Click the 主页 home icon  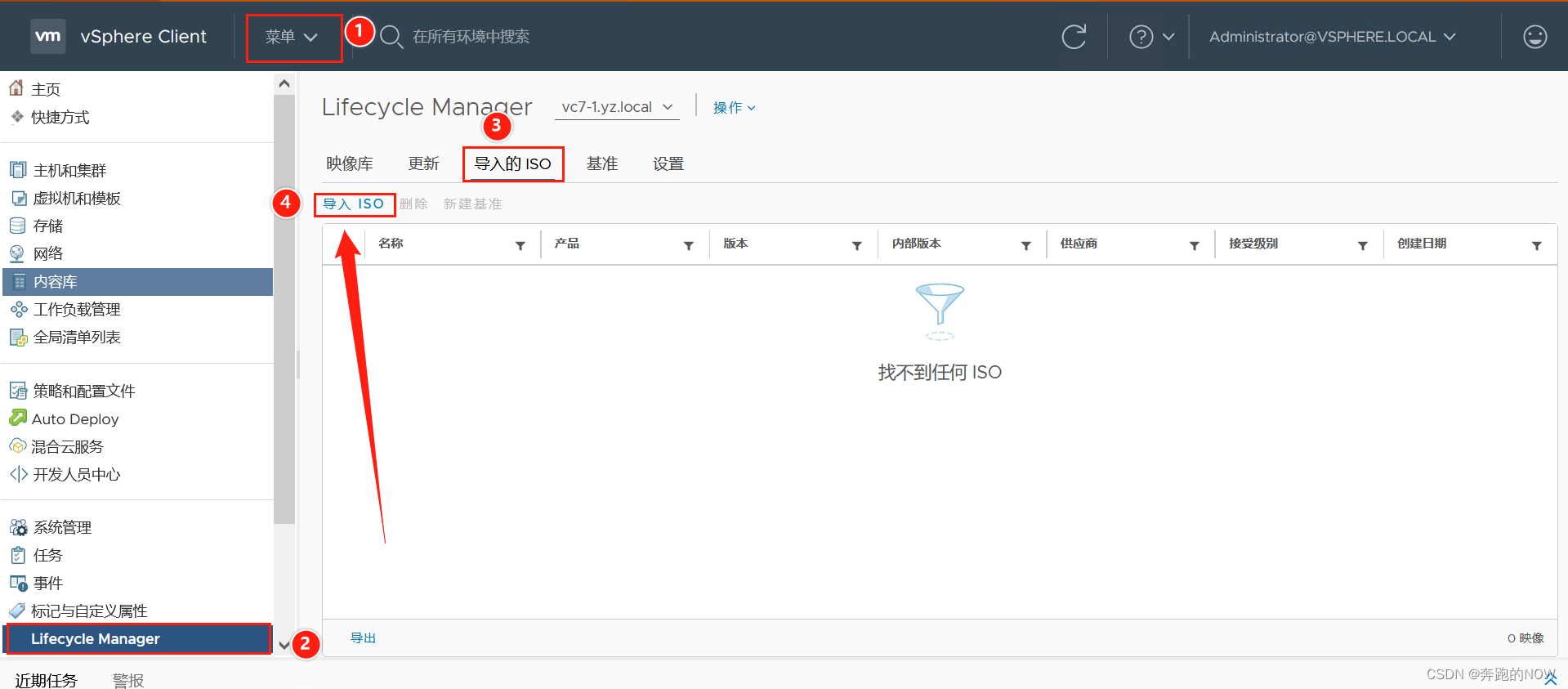[x=16, y=88]
